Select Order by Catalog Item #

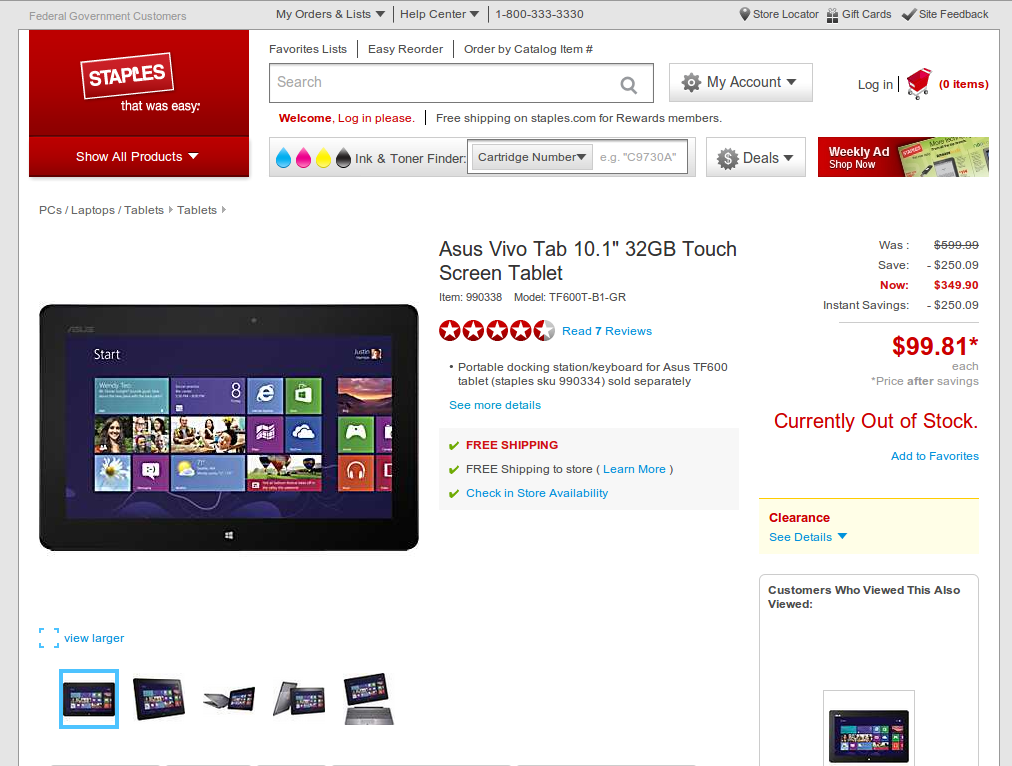(528, 49)
